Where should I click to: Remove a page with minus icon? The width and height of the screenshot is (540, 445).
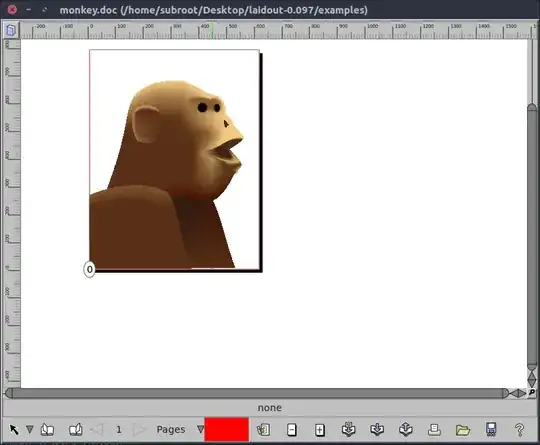tap(292, 430)
